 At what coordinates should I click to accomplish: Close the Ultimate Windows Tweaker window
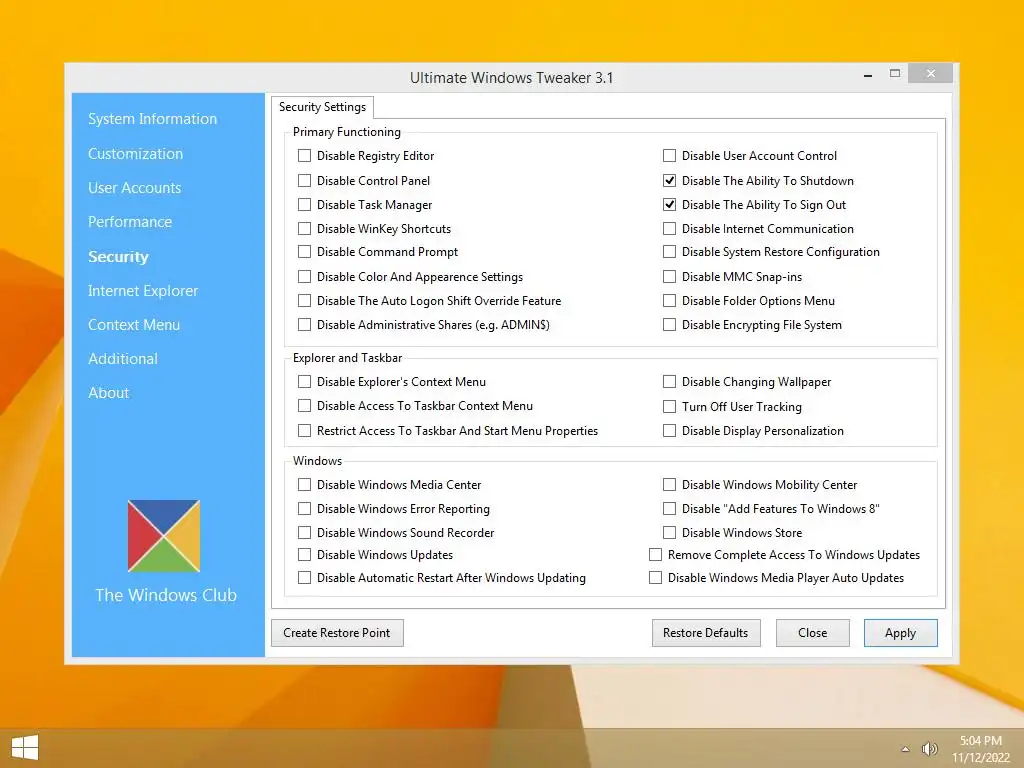pyautogui.click(x=931, y=73)
